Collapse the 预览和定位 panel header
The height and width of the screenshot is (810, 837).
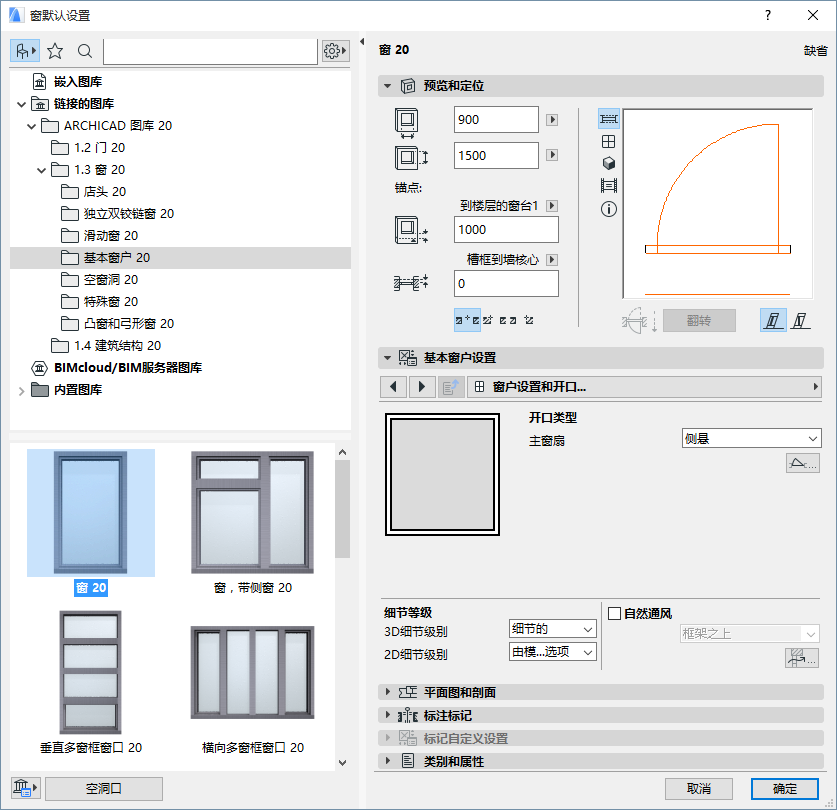pyautogui.click(x=388, y=86)
